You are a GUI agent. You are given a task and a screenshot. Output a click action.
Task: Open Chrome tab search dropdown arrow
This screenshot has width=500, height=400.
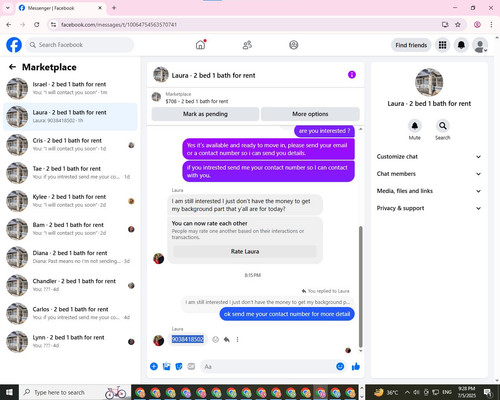click(x=8, y=8)
